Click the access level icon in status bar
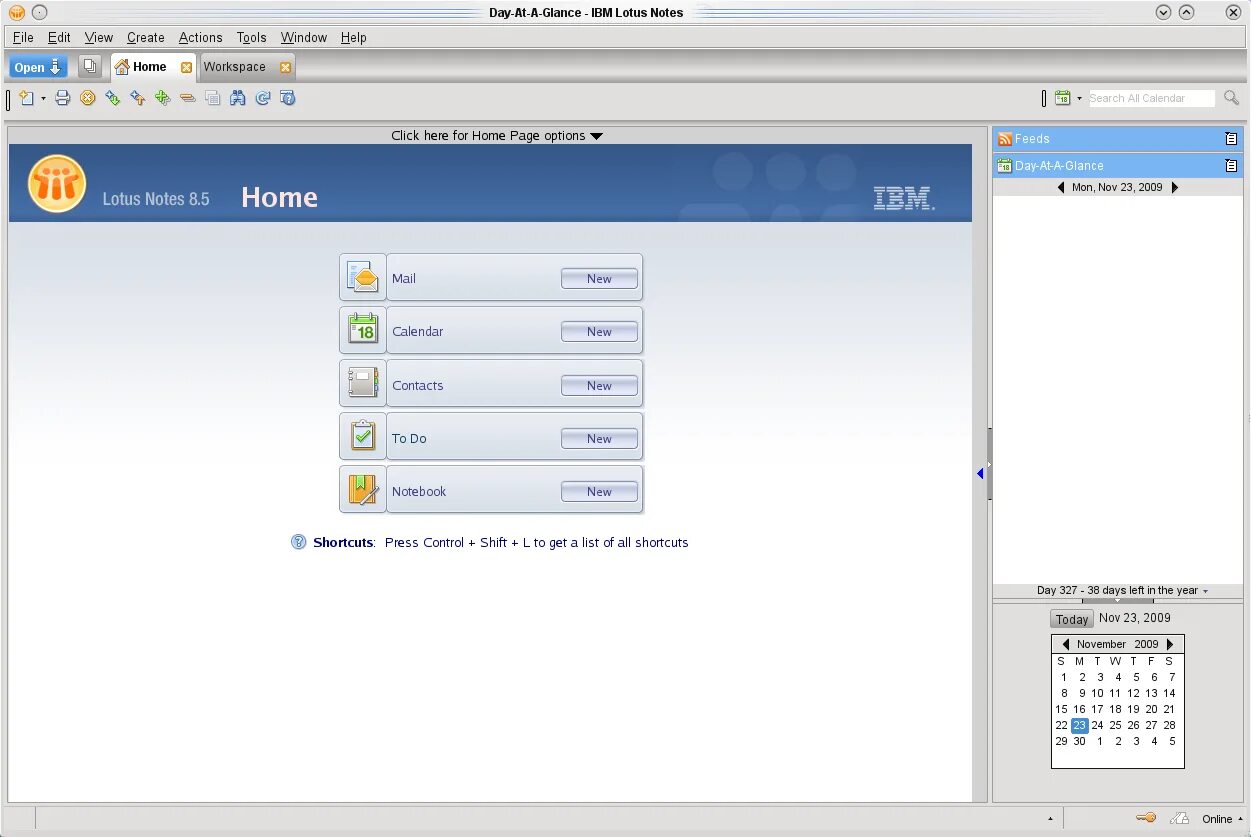Screen dimensions: 1251x837 point(1180,818)
